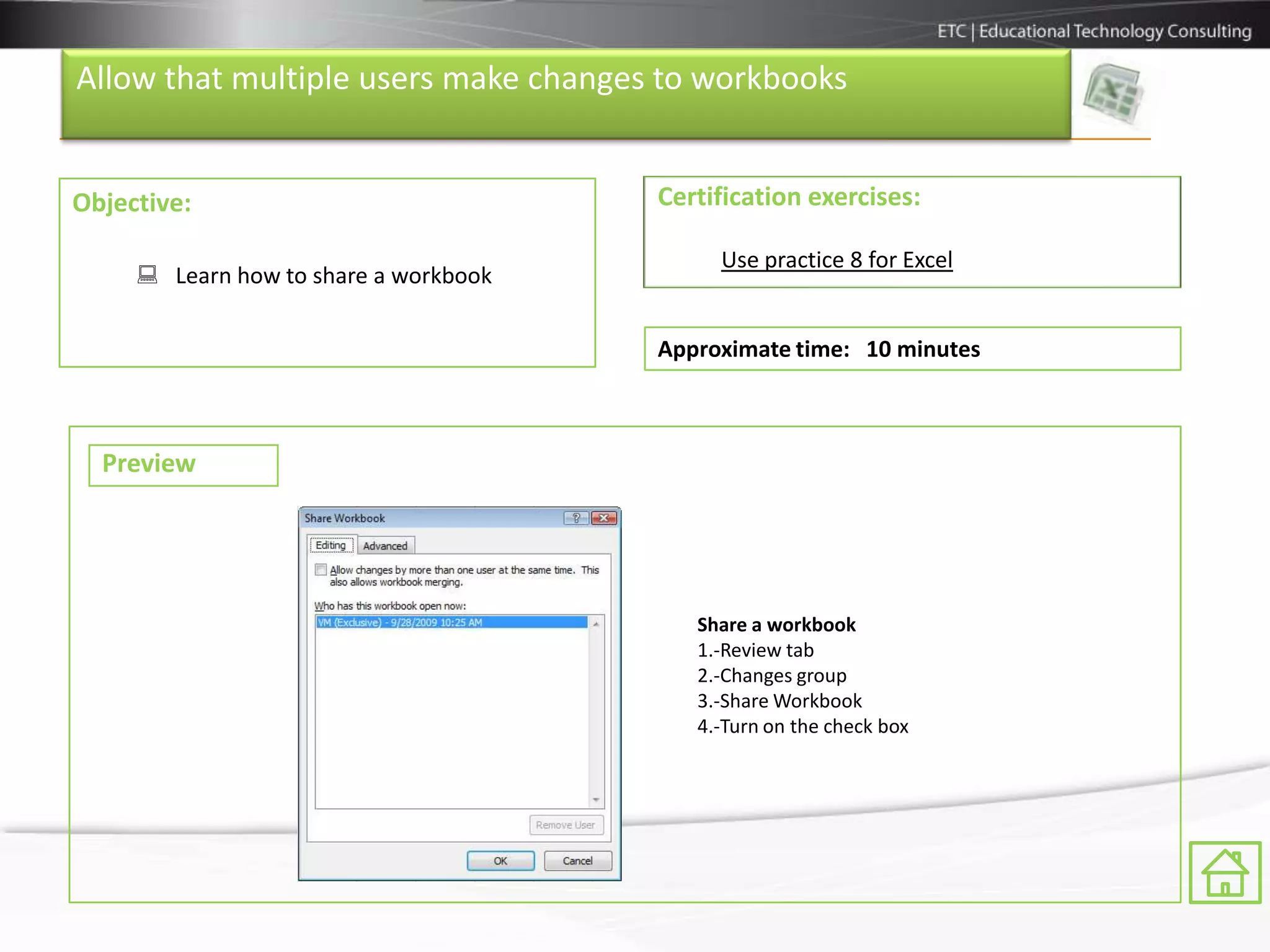The image size is (1270, 952).
Task: Click the computer bullet icon
Action: [x=147, y=275]
